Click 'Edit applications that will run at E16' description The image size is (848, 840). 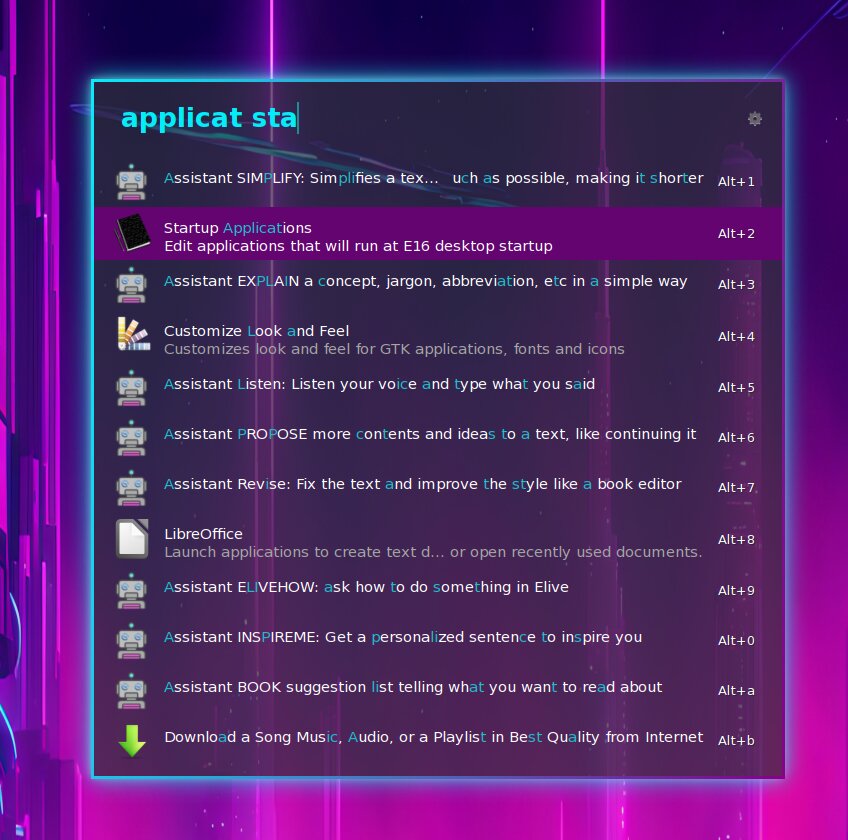358,246
